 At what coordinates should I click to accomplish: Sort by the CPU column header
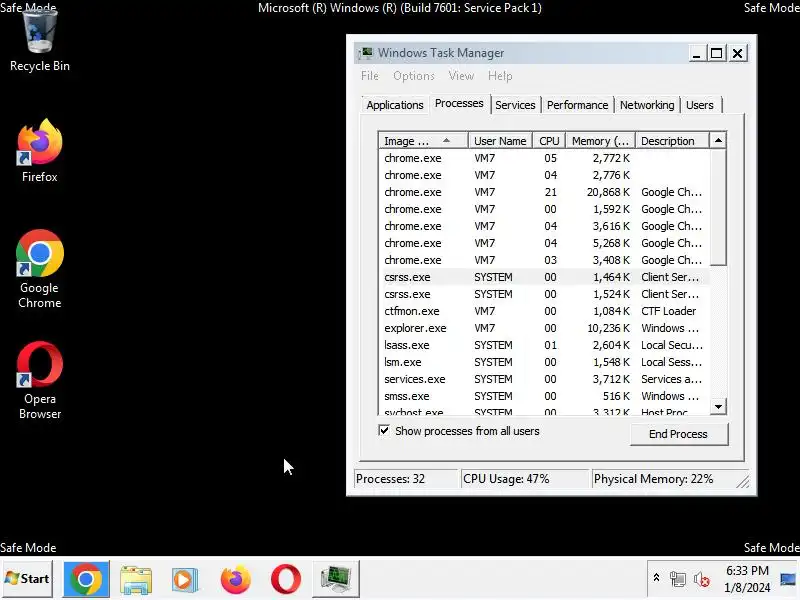(549, 141)
